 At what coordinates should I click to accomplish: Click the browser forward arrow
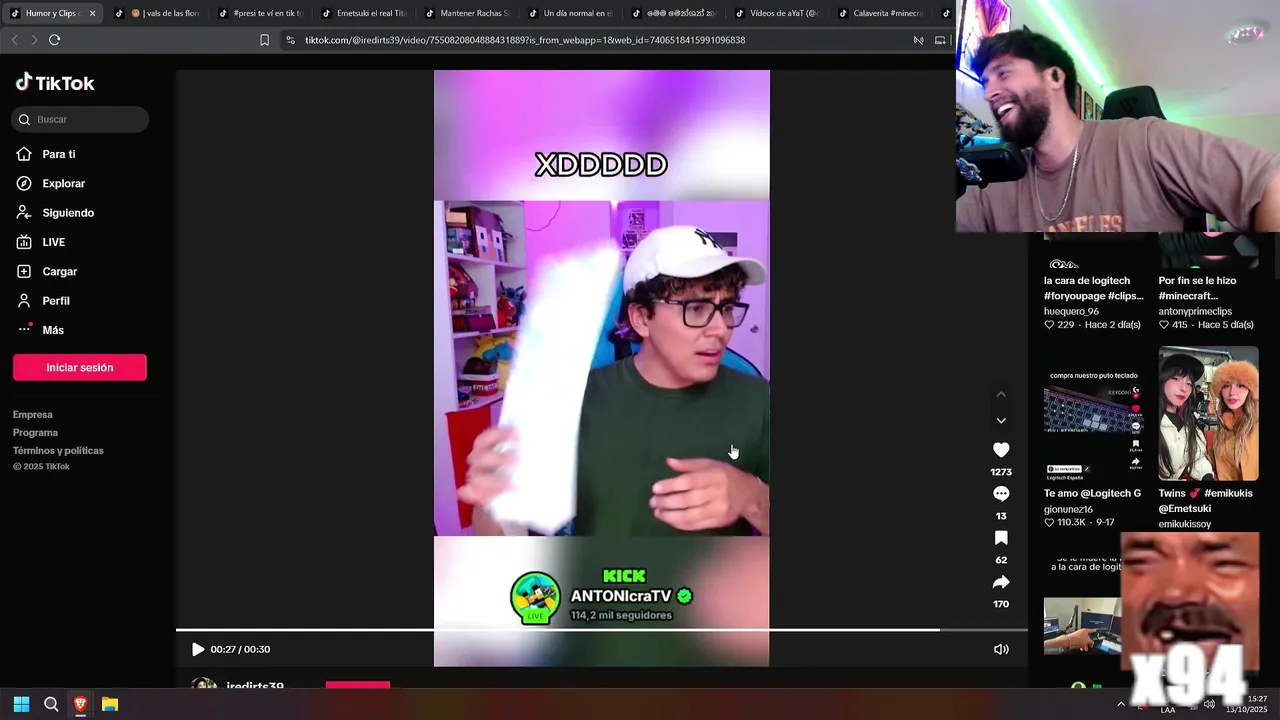(x=34, y=40)
